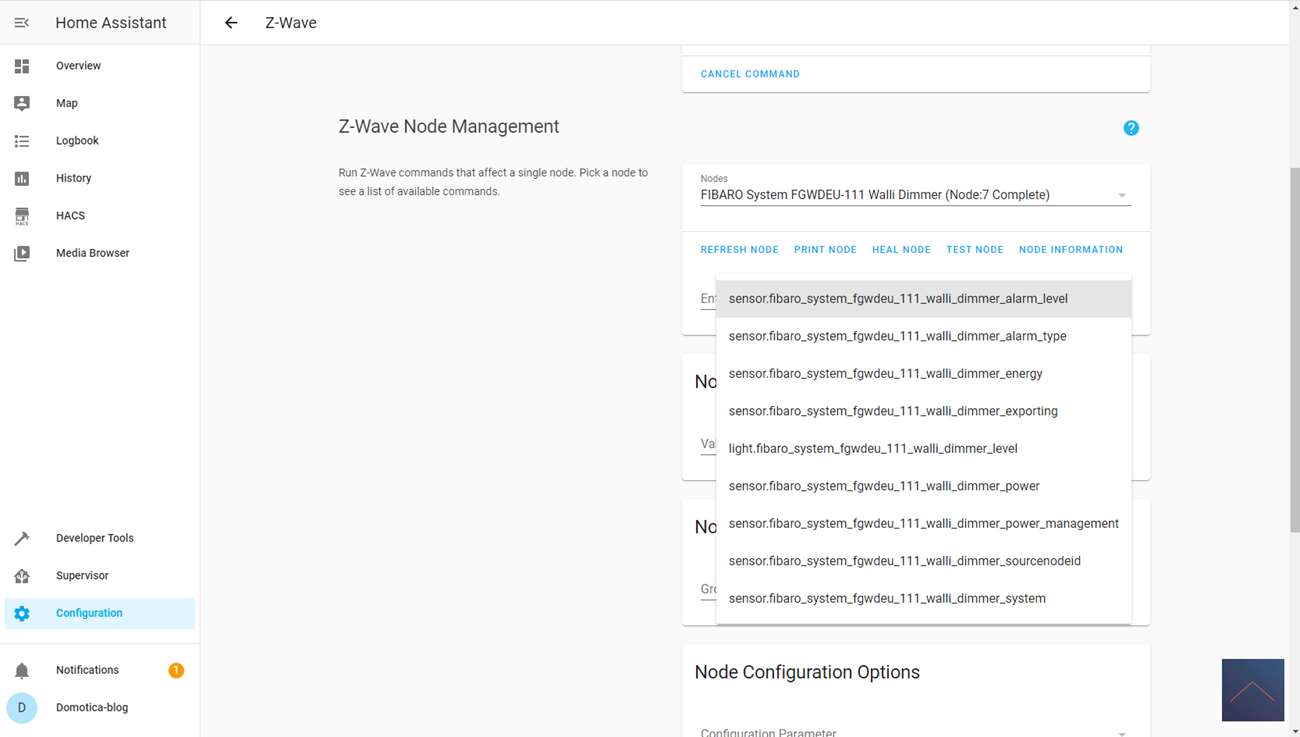Click CANCEL COMMAND link

[750, 74]
